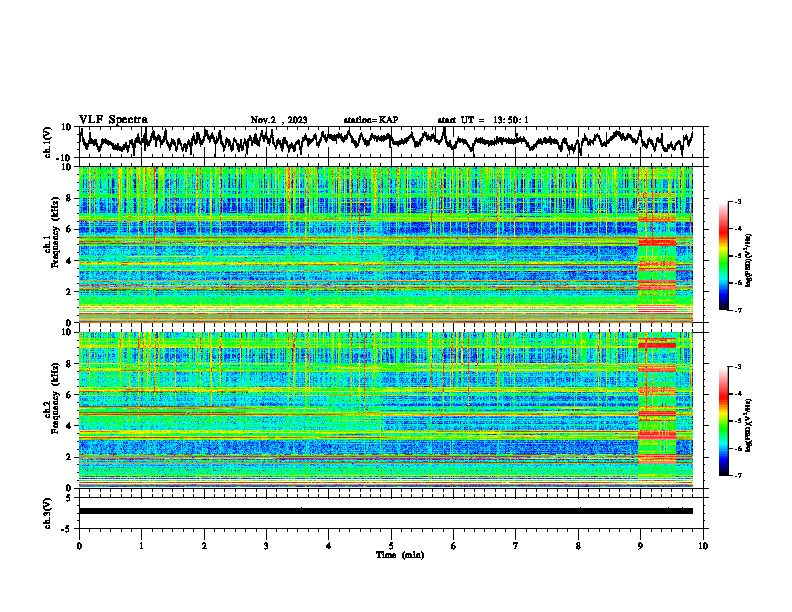Click tick label 1 on the Time axis
The image size is (792, 612).
tap(141, 546)
